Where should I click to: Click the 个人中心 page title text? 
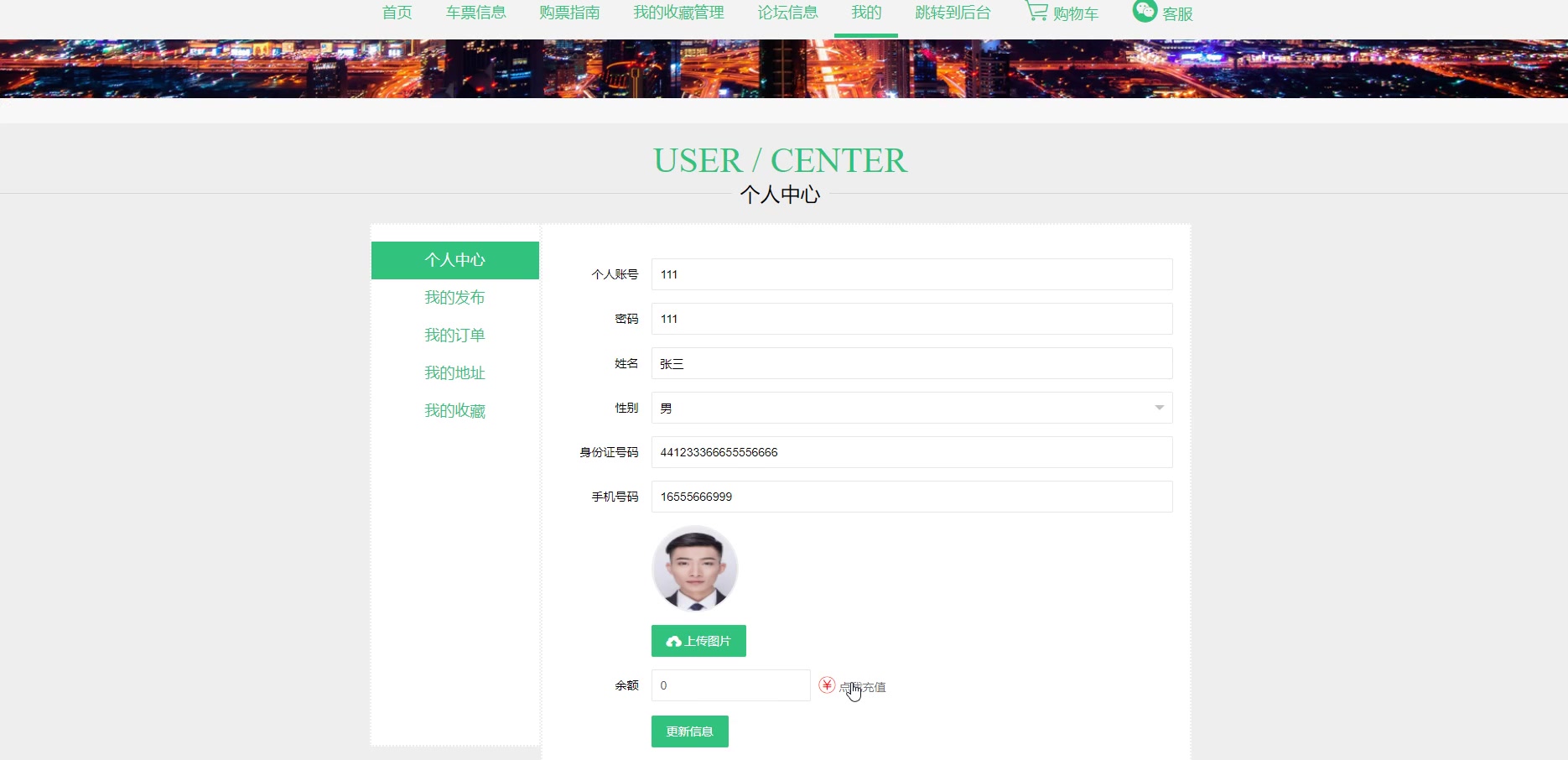tap(780, 195)
